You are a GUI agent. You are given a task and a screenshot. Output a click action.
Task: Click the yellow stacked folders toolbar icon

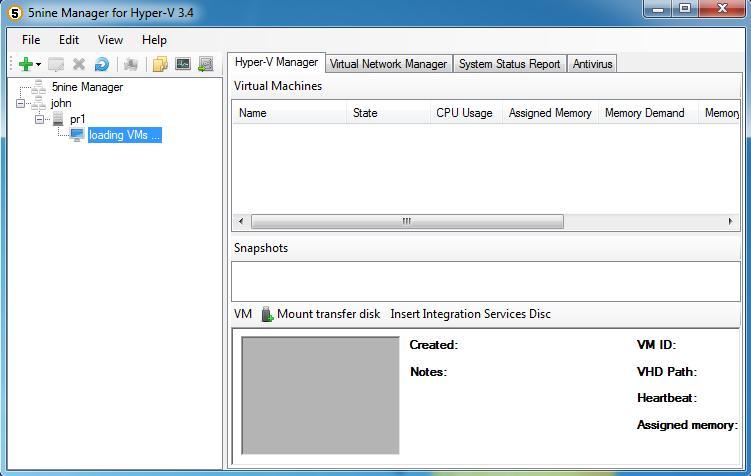[160, 64]
